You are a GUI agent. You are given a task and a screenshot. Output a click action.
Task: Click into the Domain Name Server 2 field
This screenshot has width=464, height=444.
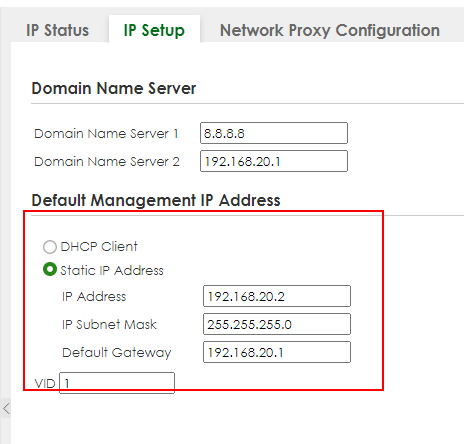tap(274, 161)
